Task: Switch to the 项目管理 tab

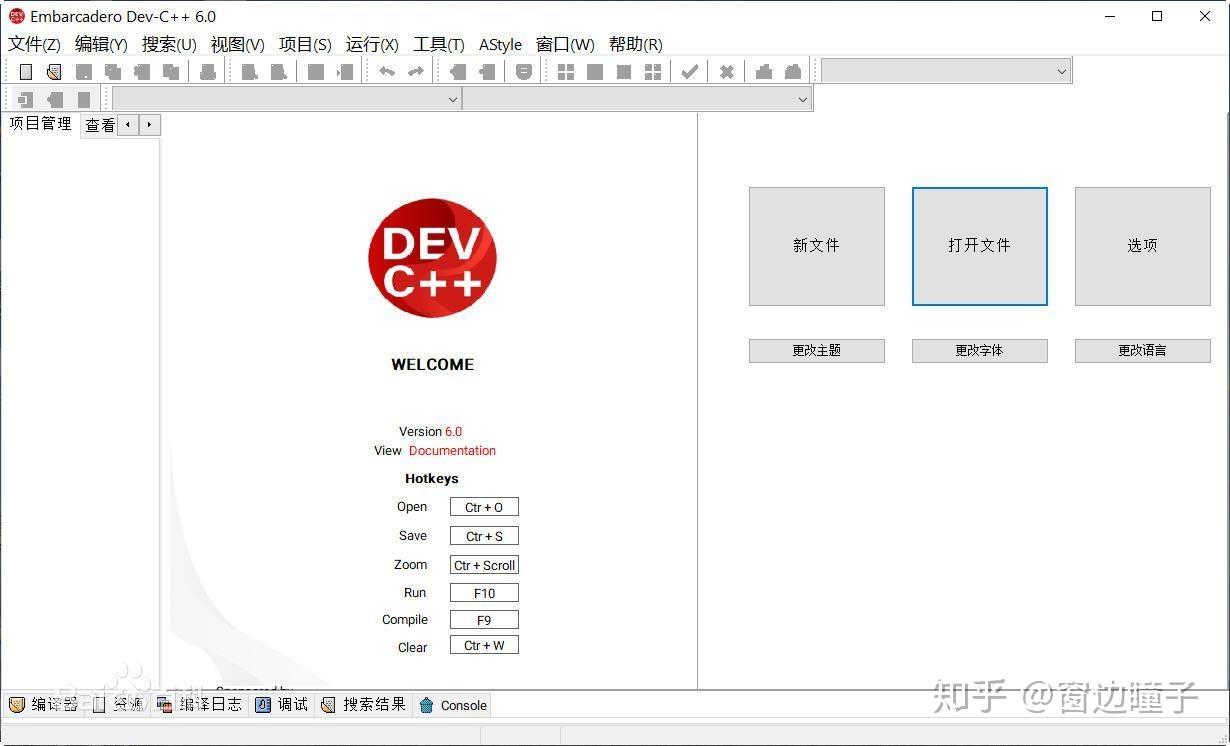Action: coord(39,124)
